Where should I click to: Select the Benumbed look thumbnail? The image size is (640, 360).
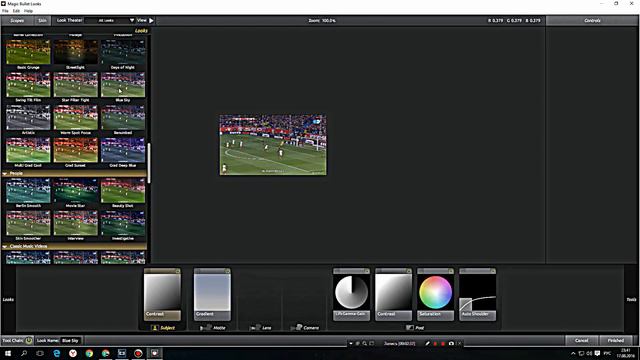click(x=123, y=118)
